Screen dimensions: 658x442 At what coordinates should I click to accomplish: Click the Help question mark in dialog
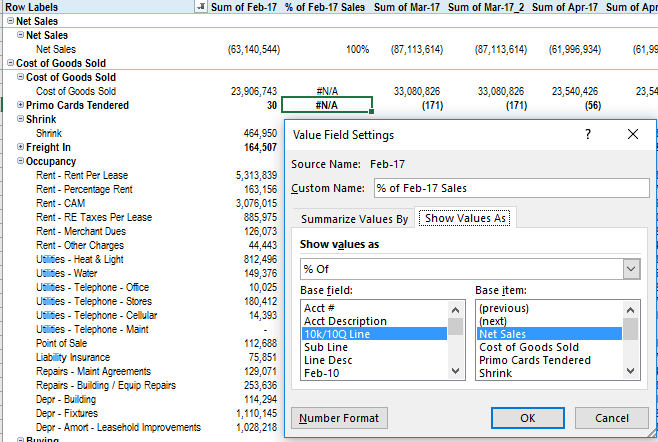click(x=587, y=134)
